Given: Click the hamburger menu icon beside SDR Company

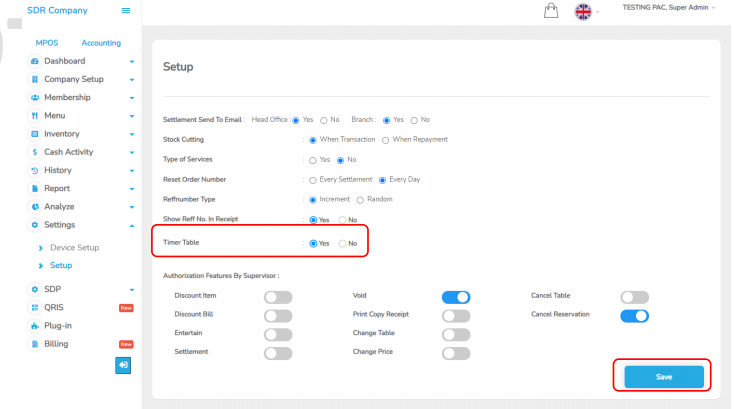Looking at the screenshot, I should tap(125, 10).
